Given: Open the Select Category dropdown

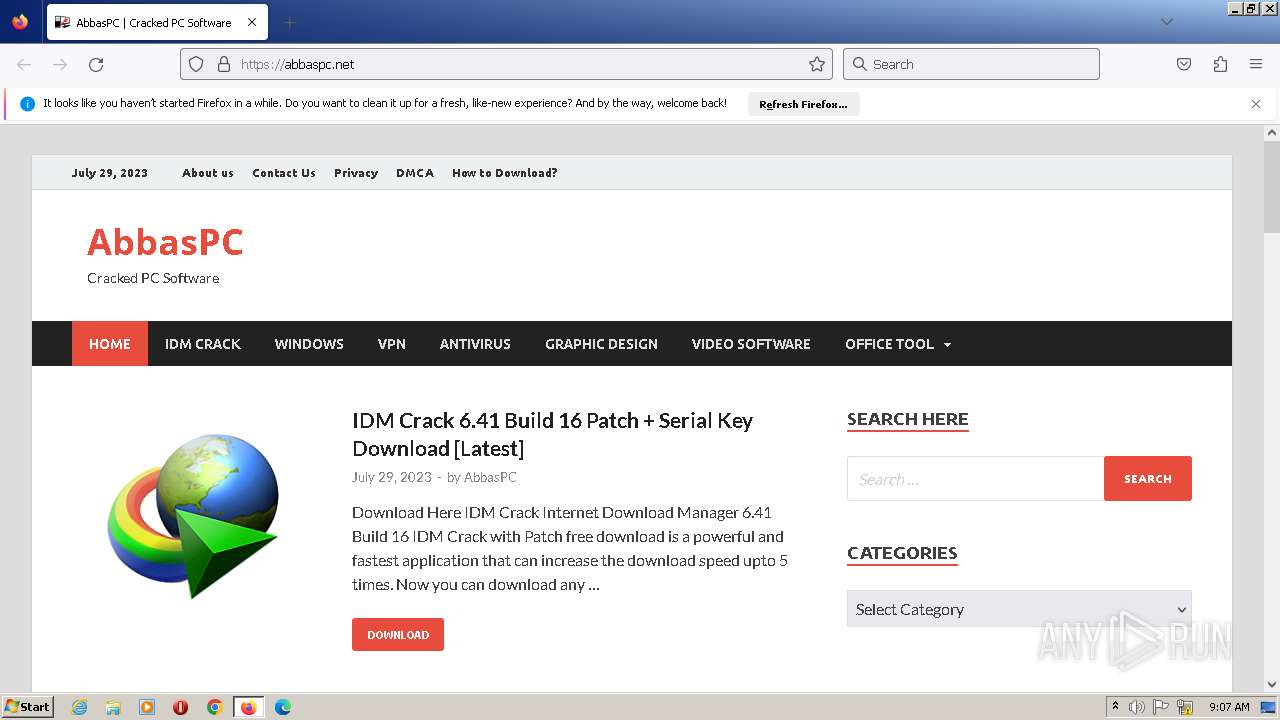Looking at the screenshot, I should coord(1019,609).
